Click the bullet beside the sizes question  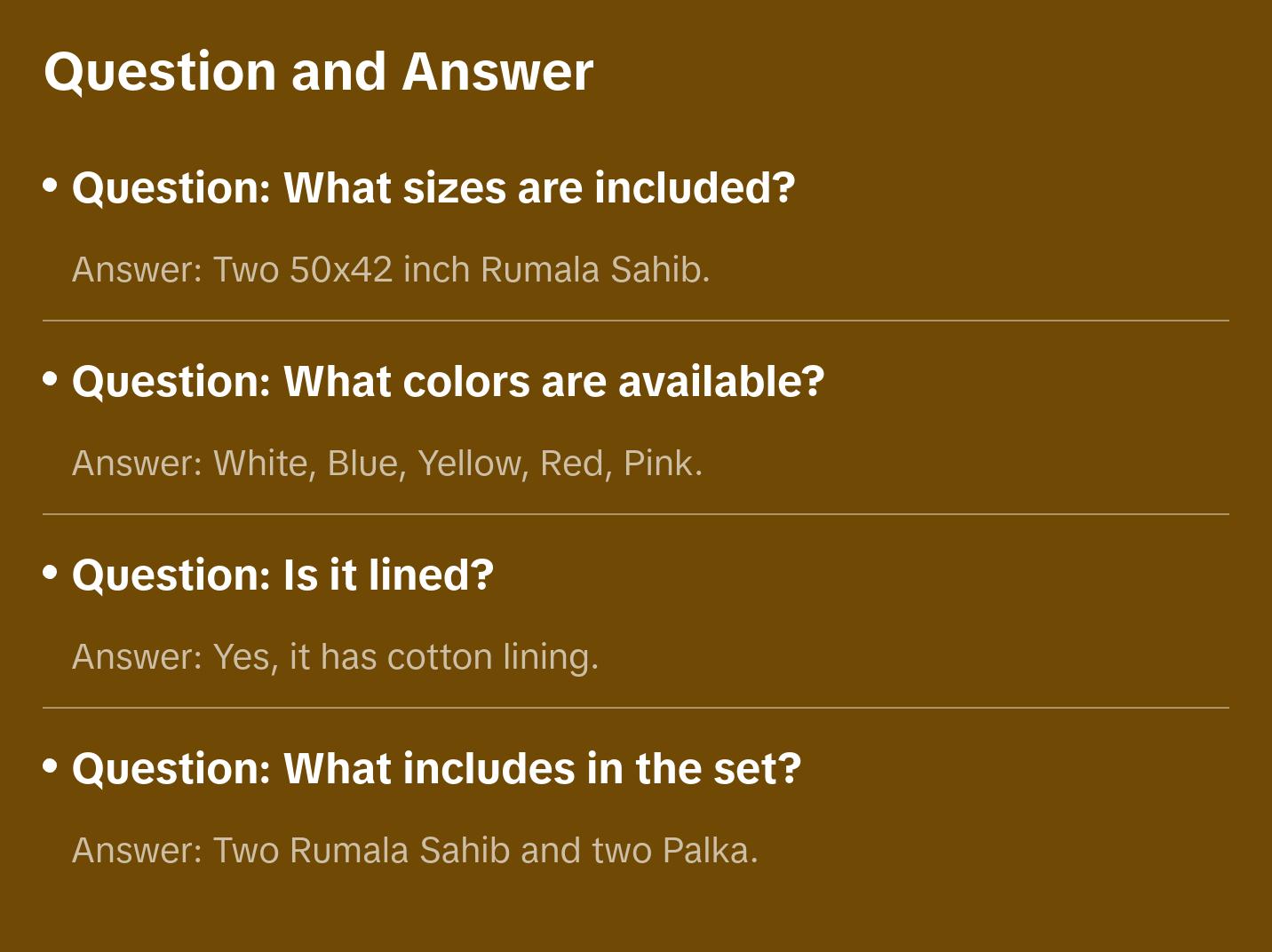click(51, 185)
